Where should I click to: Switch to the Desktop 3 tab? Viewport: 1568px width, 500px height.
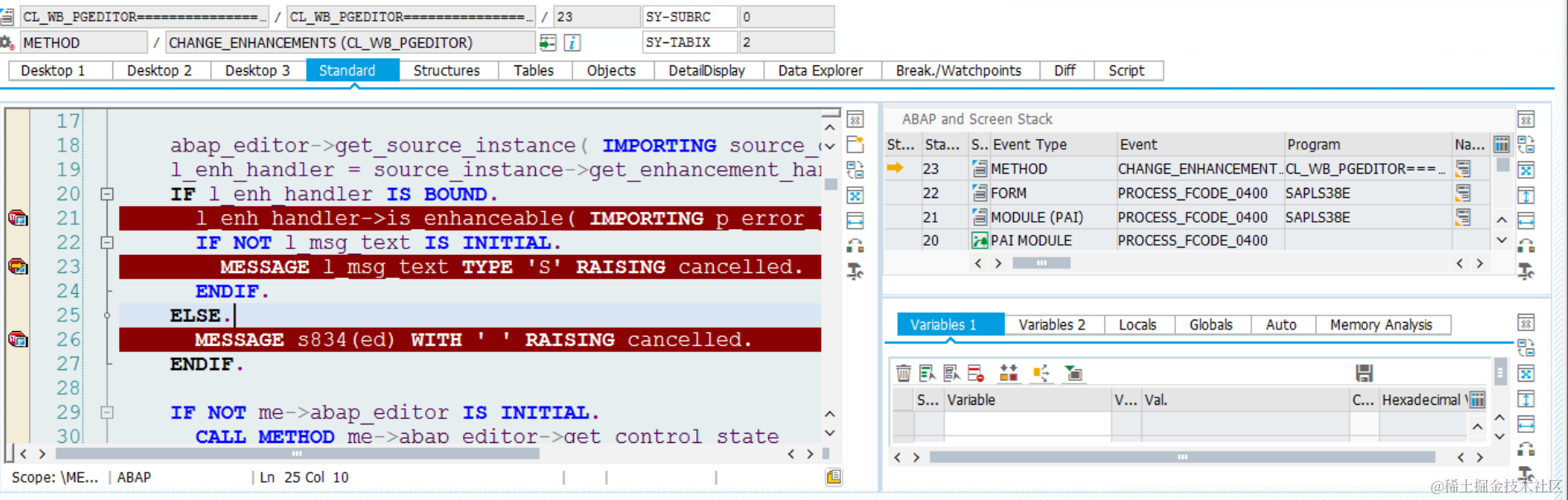[258, 71]
